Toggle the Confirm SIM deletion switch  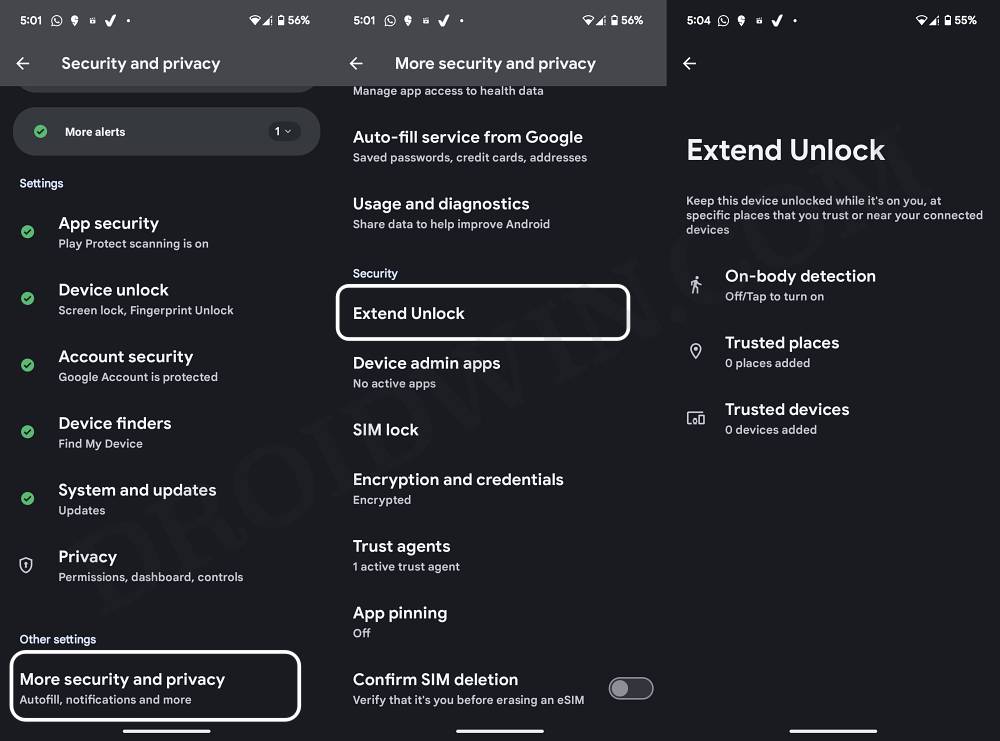[x=630, y=688]
